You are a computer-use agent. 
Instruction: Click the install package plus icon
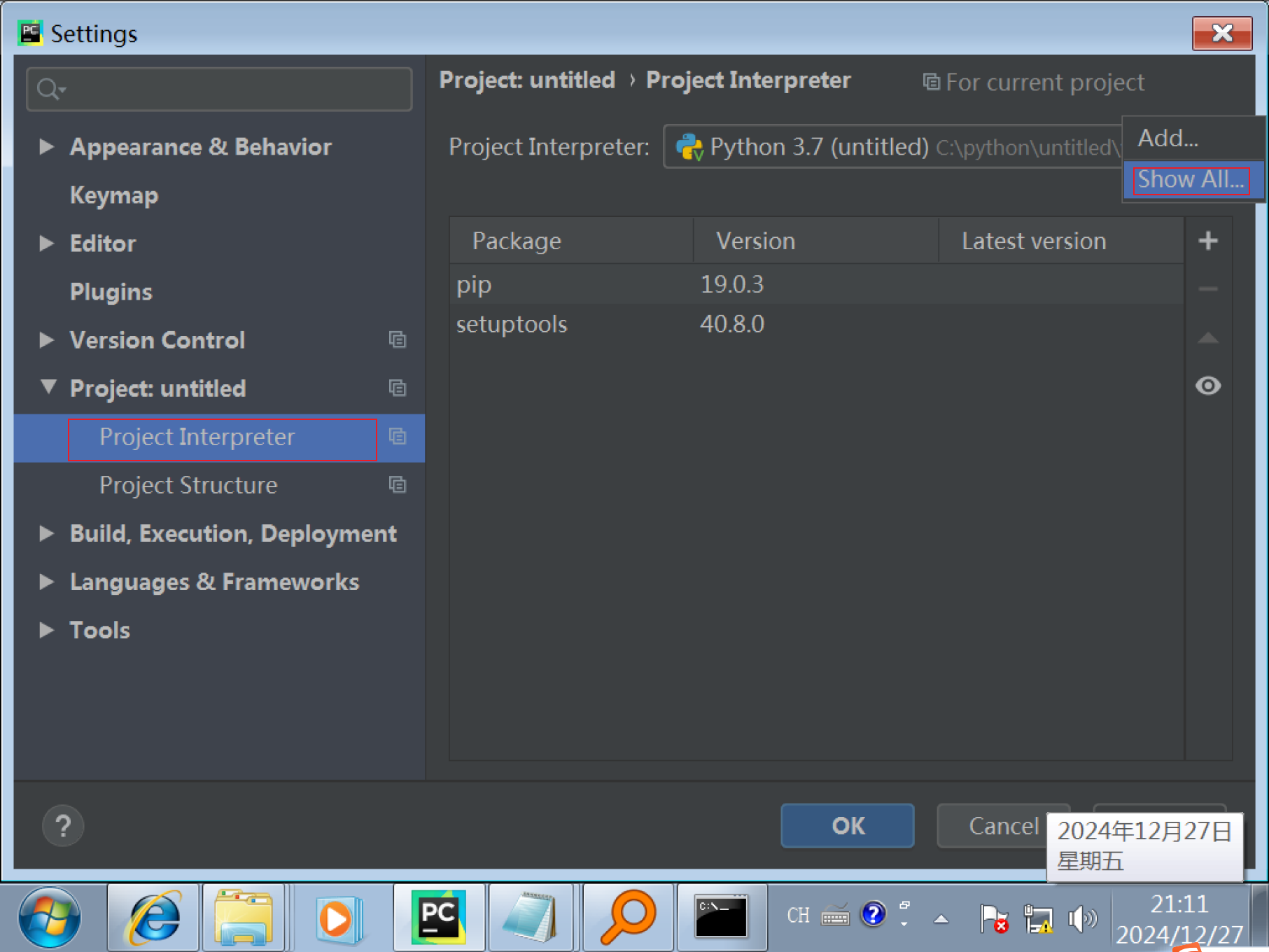(1208, 241)
